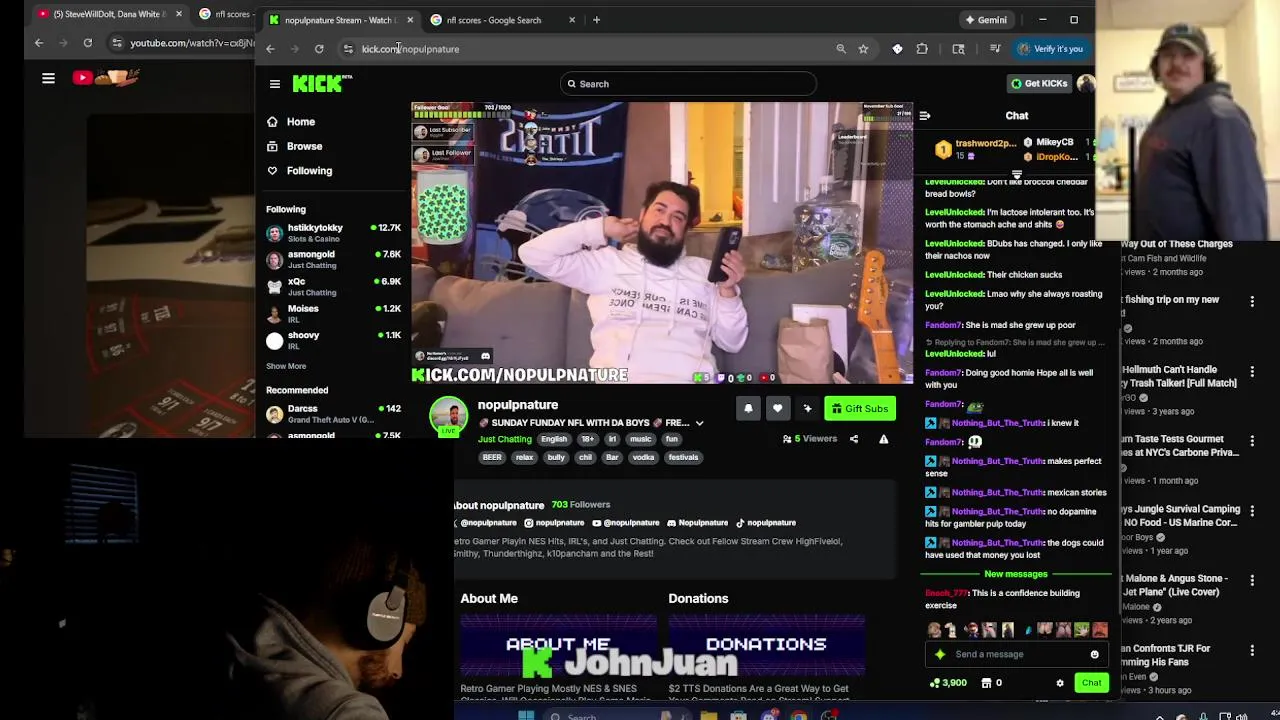1280x720 pixels.
Task: Click the sparkle subscribe icon button
Action: (x=807, y=408)
